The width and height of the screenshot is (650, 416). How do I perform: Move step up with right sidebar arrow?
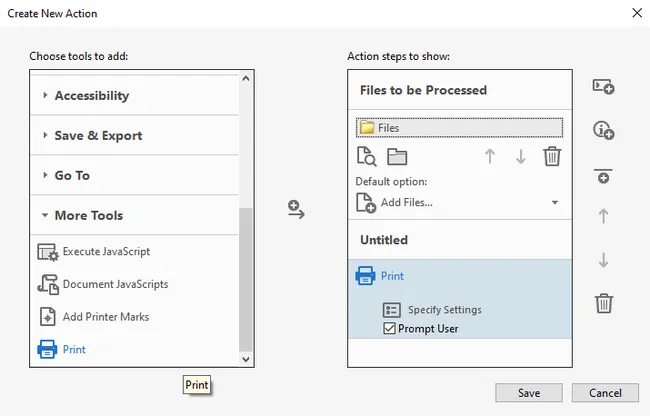coord(603,216)
